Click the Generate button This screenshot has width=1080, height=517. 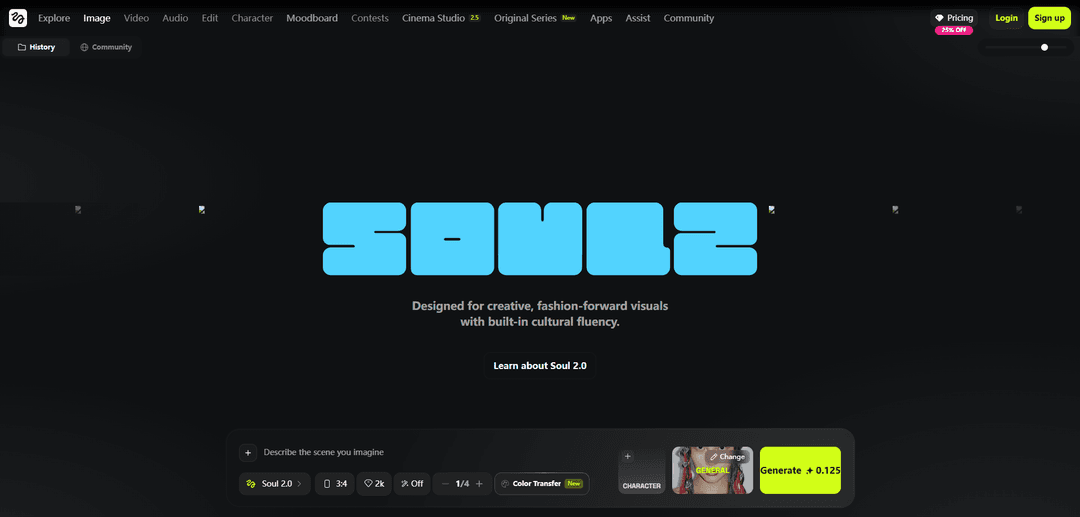coord(800,470)
